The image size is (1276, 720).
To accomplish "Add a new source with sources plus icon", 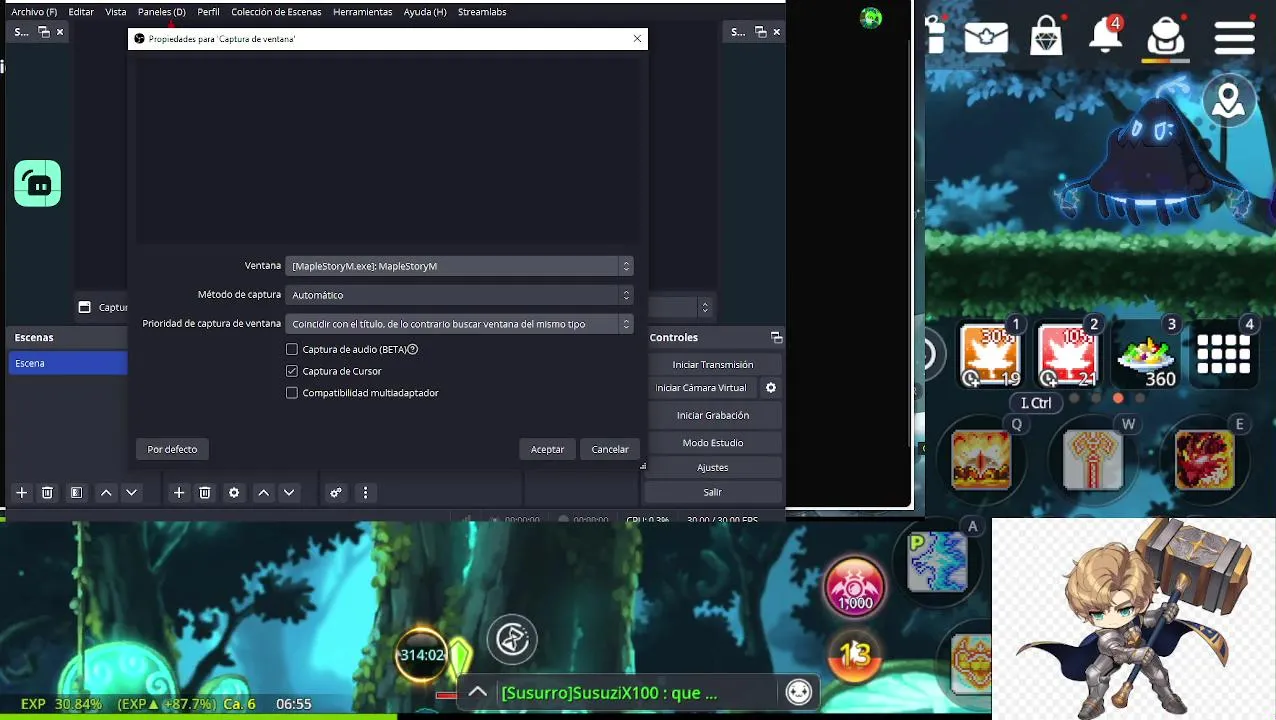I will (179, 493).
